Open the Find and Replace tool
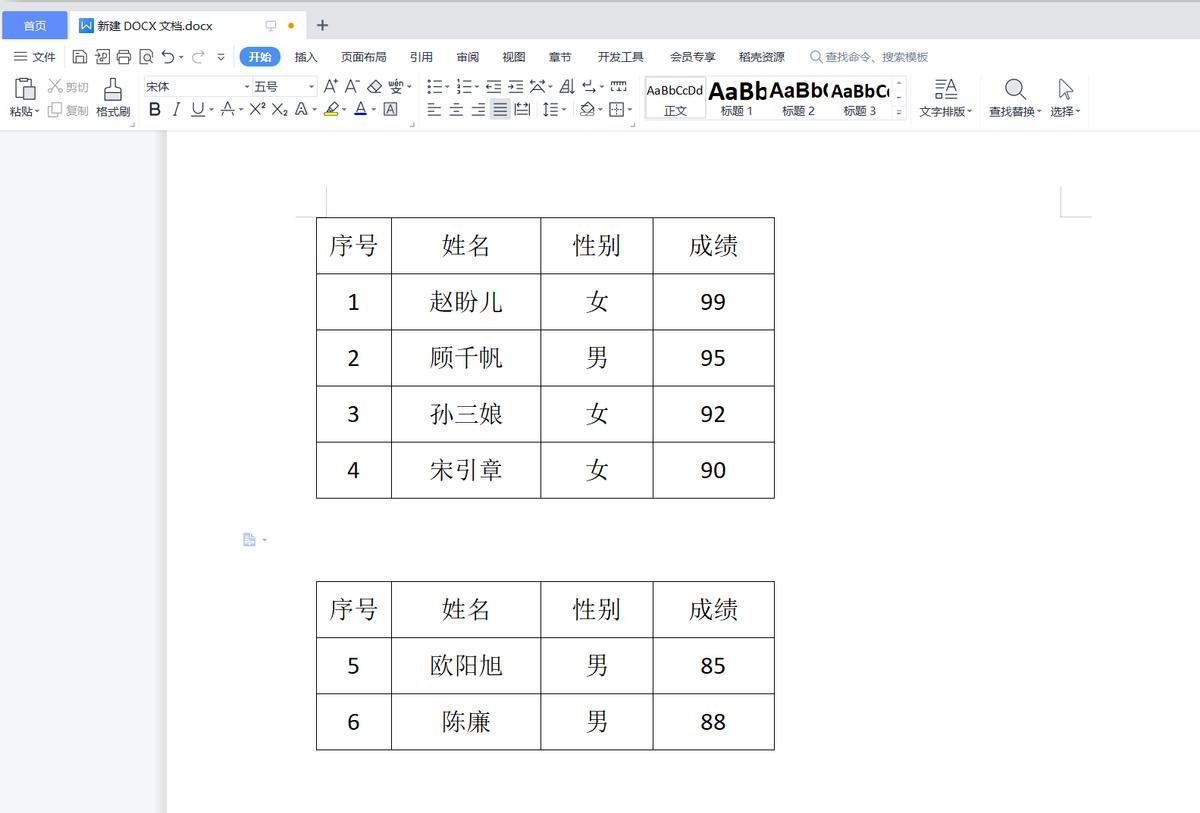Image resolution: width=1200 pixels, height=813 pixels. (1014, 97)
